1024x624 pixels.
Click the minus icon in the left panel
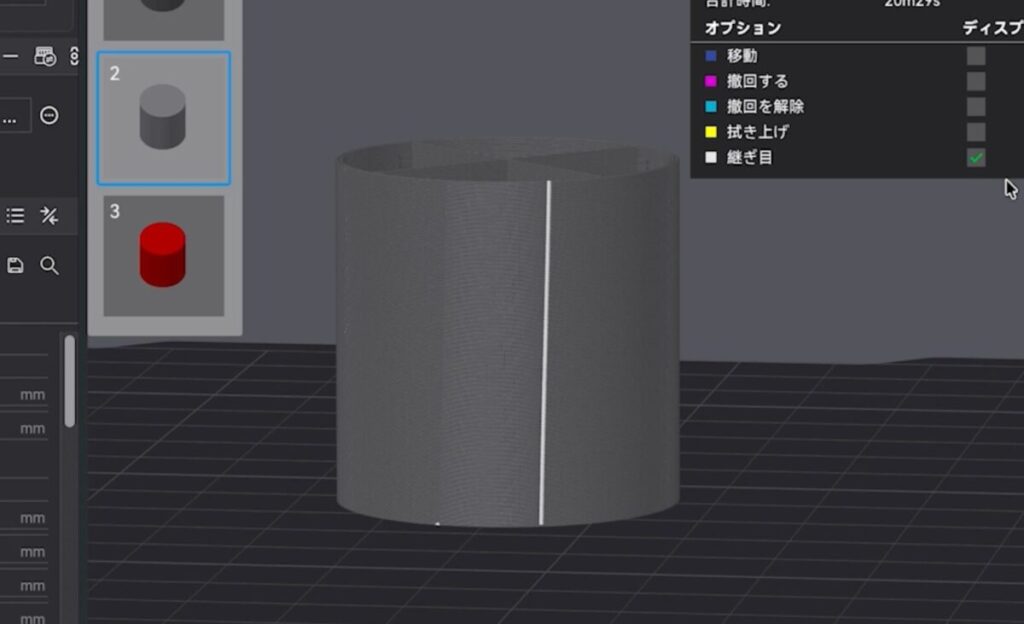(10, 57)
